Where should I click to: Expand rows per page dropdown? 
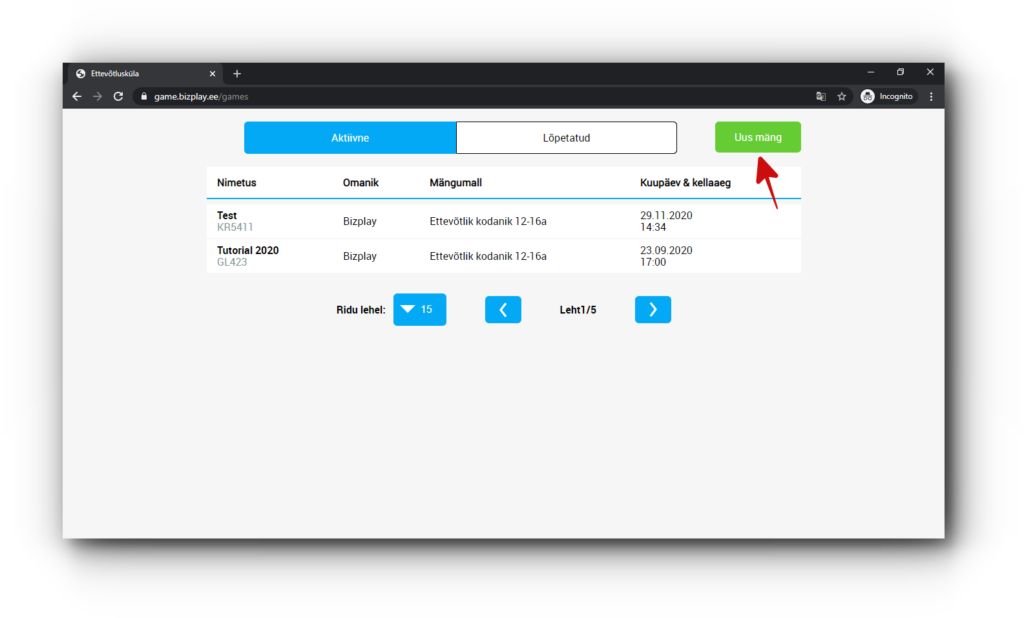pyautogui.click(x=419, y=310)
